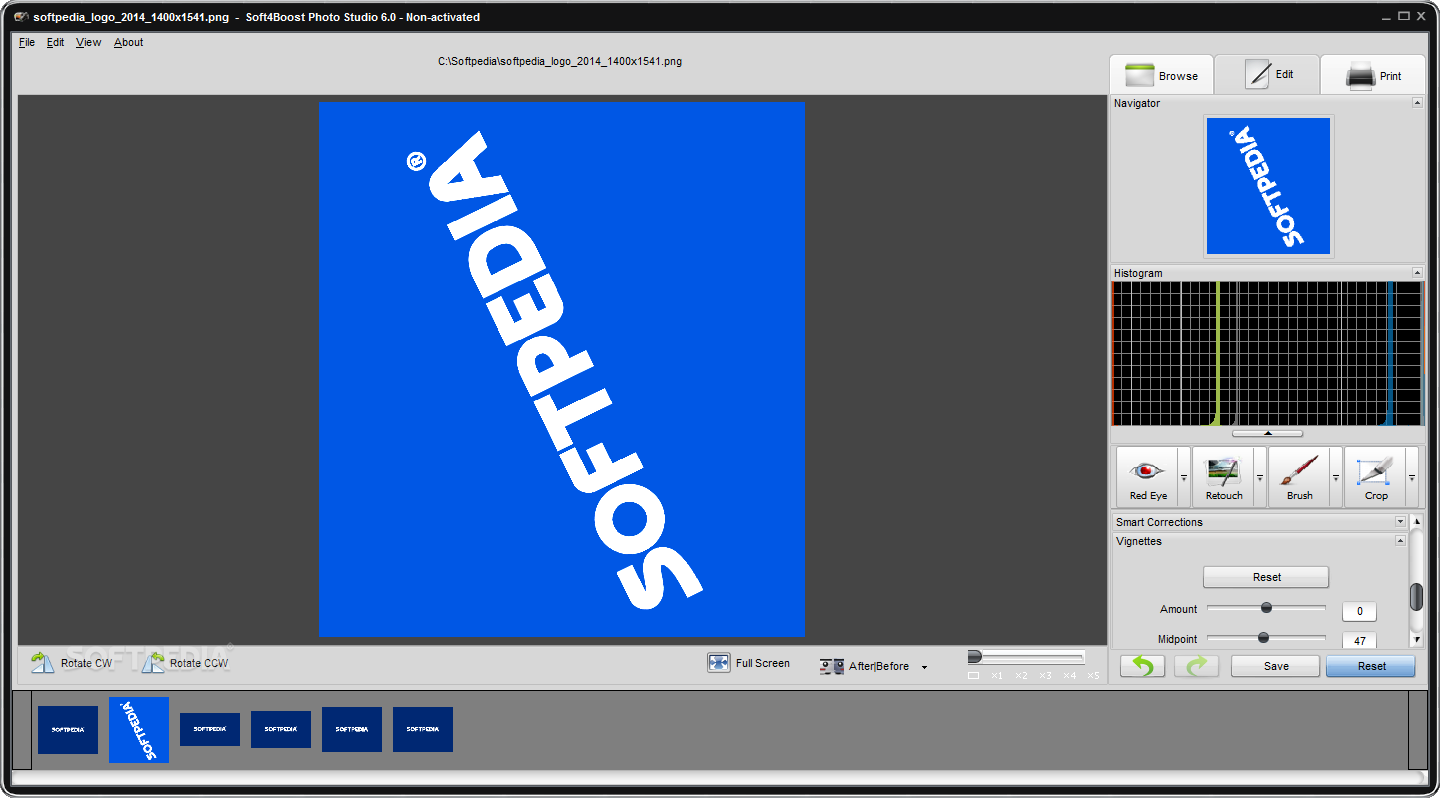
Task: Expand the Smart Corrections section
Action: click(x=1401, y=522)
